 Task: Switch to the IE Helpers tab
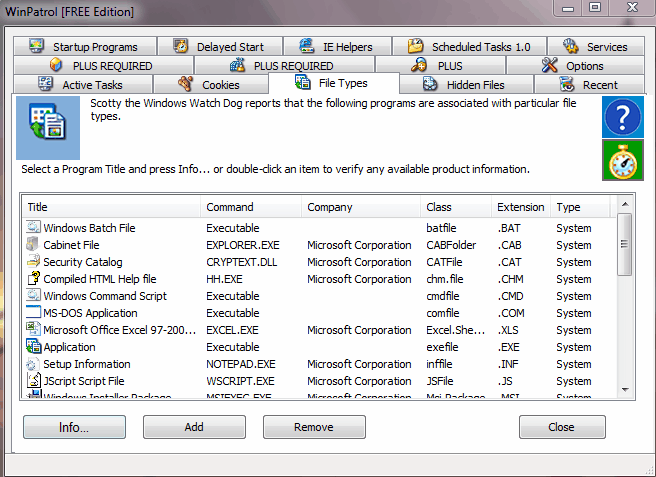[x=338, y=46]
